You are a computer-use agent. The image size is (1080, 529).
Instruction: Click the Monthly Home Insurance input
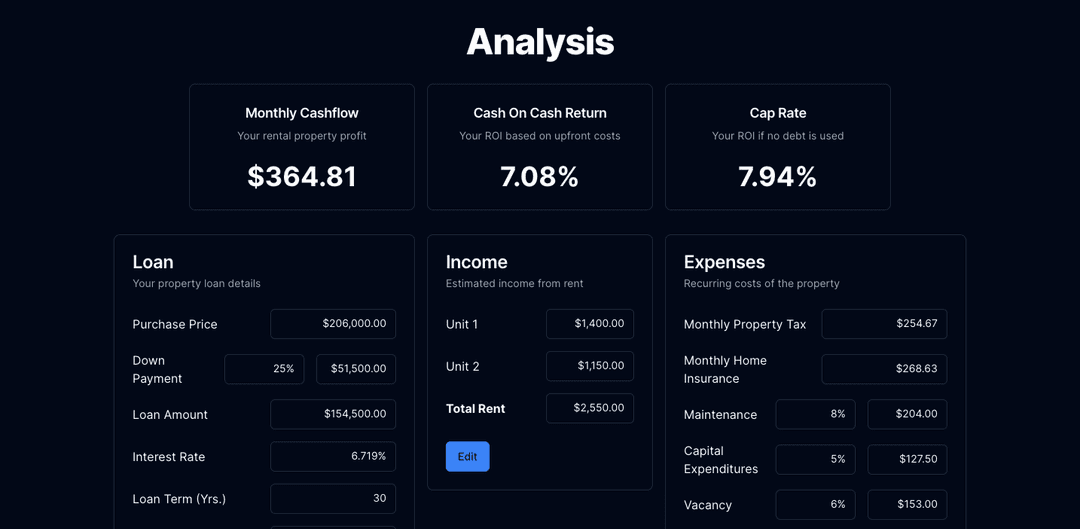tap(884, 369)
